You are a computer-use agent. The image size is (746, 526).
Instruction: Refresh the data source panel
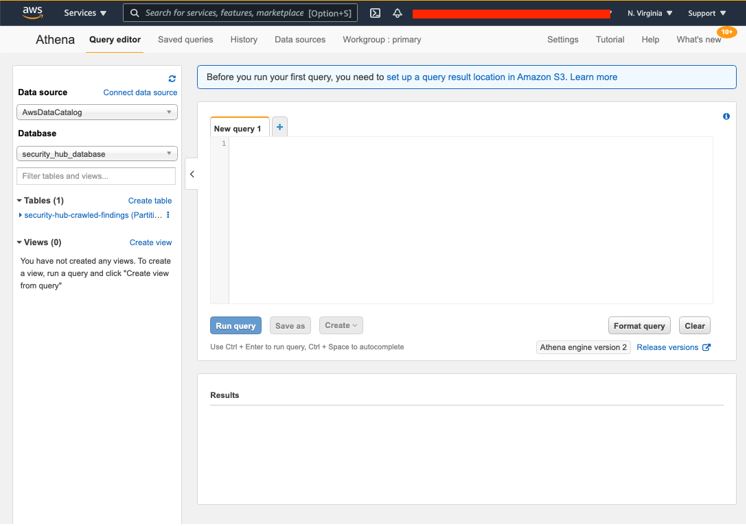(x=172, y=78)
